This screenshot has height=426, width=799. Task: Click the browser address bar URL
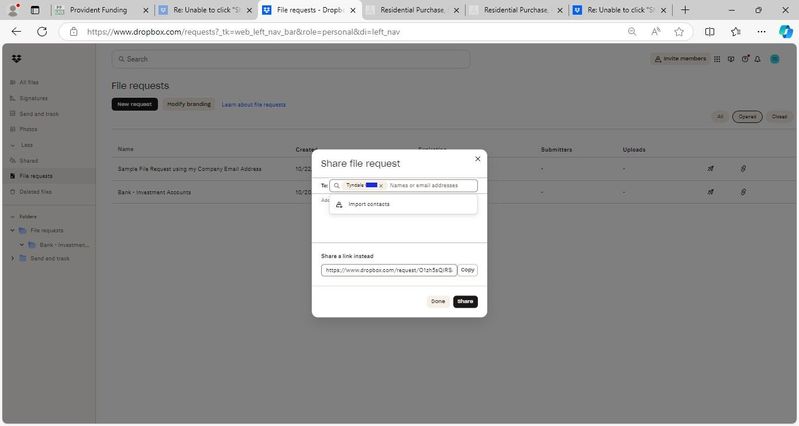pyautogui.click(x=243, y=32)
